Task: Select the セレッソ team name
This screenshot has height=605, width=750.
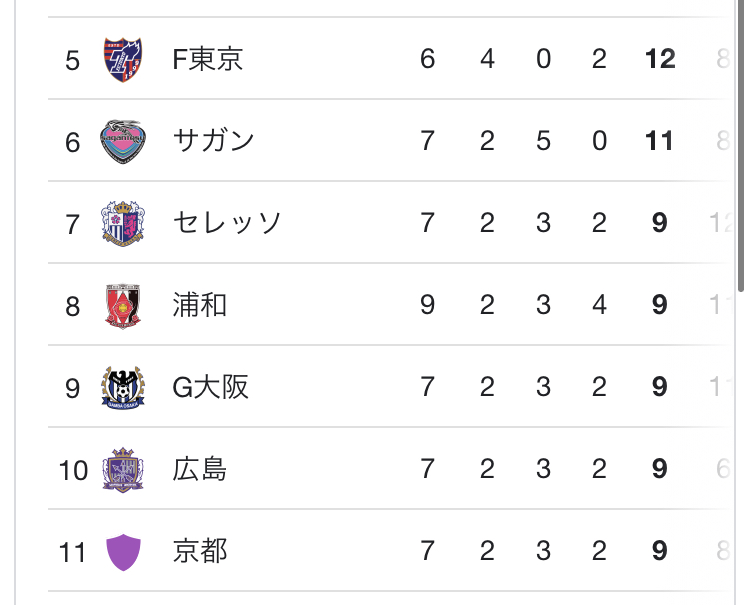Action: (228, 223)
